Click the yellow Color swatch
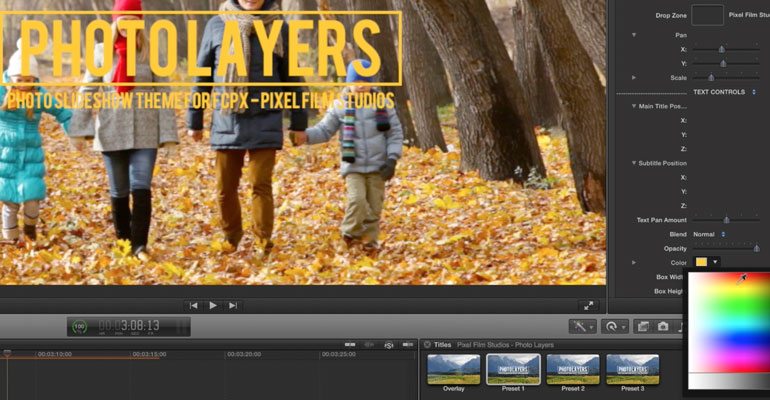The image size is (770, 400). (x=701, y=262)
